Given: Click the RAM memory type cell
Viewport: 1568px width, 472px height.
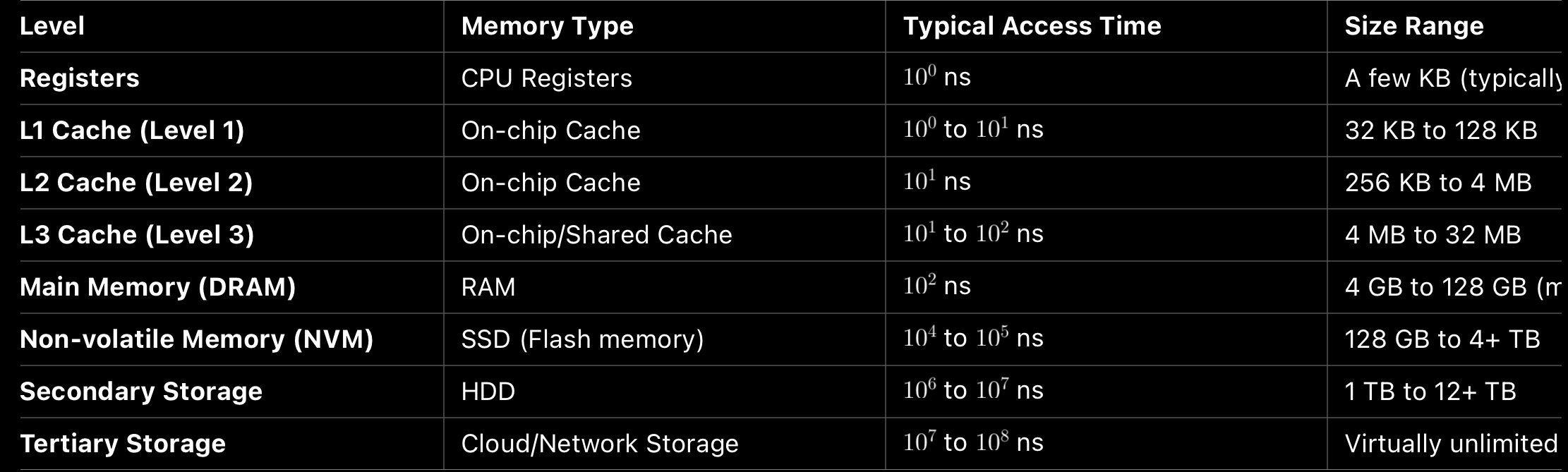Looking at the screenshot, I should (x=488, y=287).
